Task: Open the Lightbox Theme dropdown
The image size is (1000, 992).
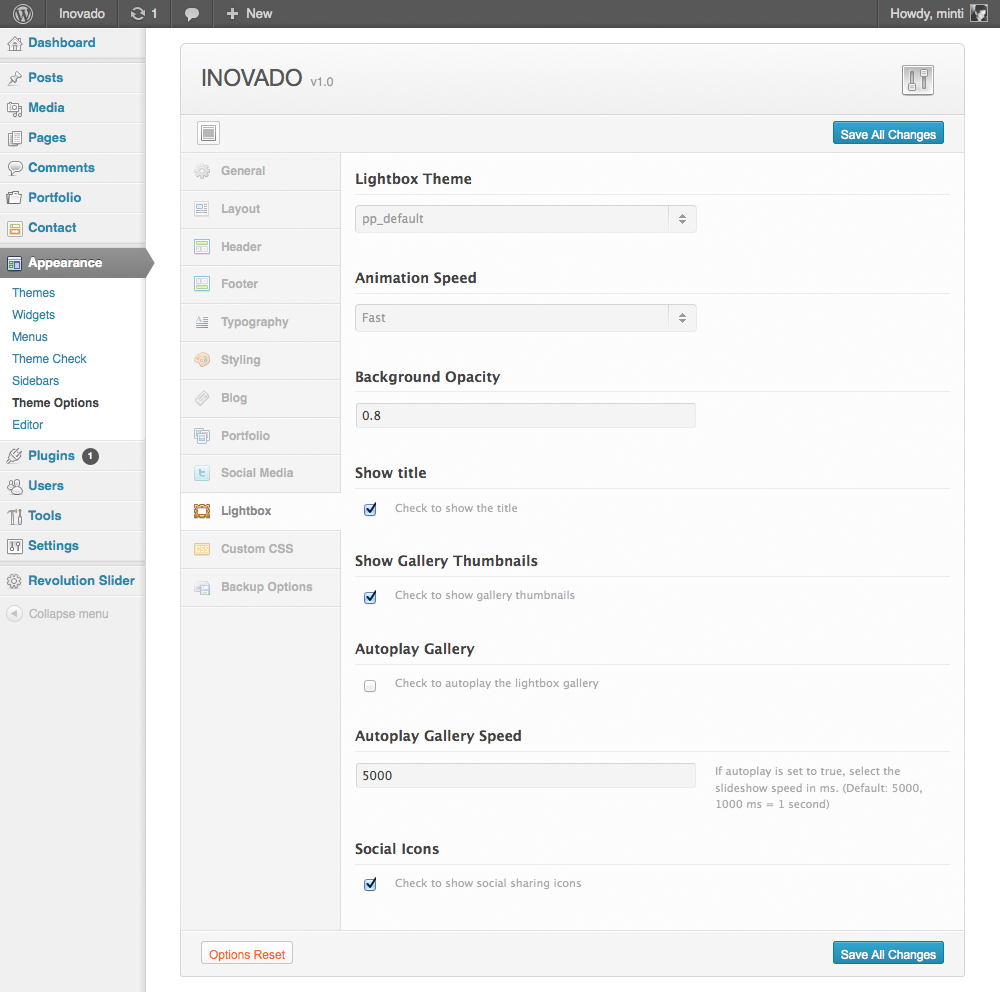Action: [525, 218]
